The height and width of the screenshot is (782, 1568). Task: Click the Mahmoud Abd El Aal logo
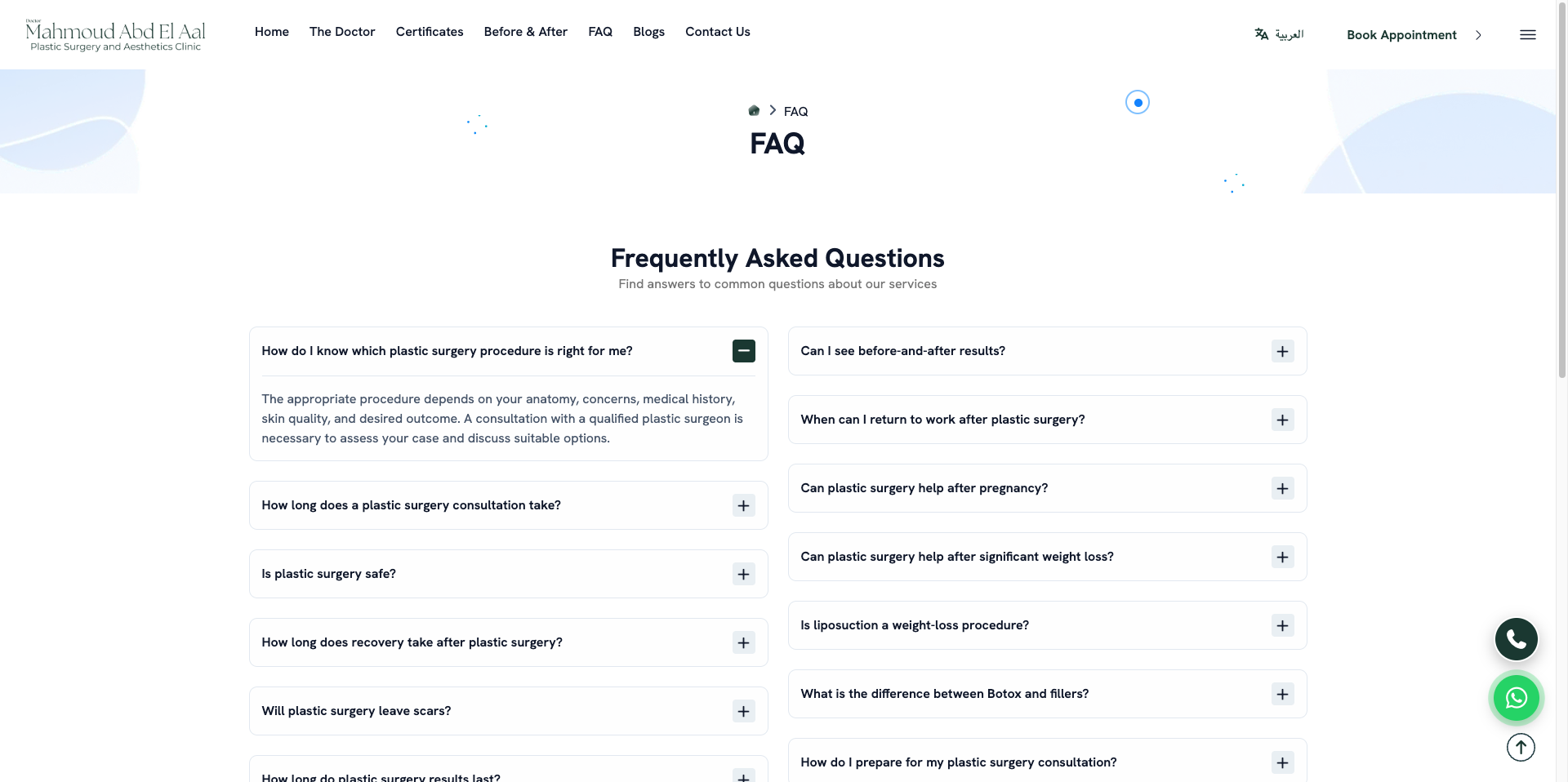coord(115,35)
